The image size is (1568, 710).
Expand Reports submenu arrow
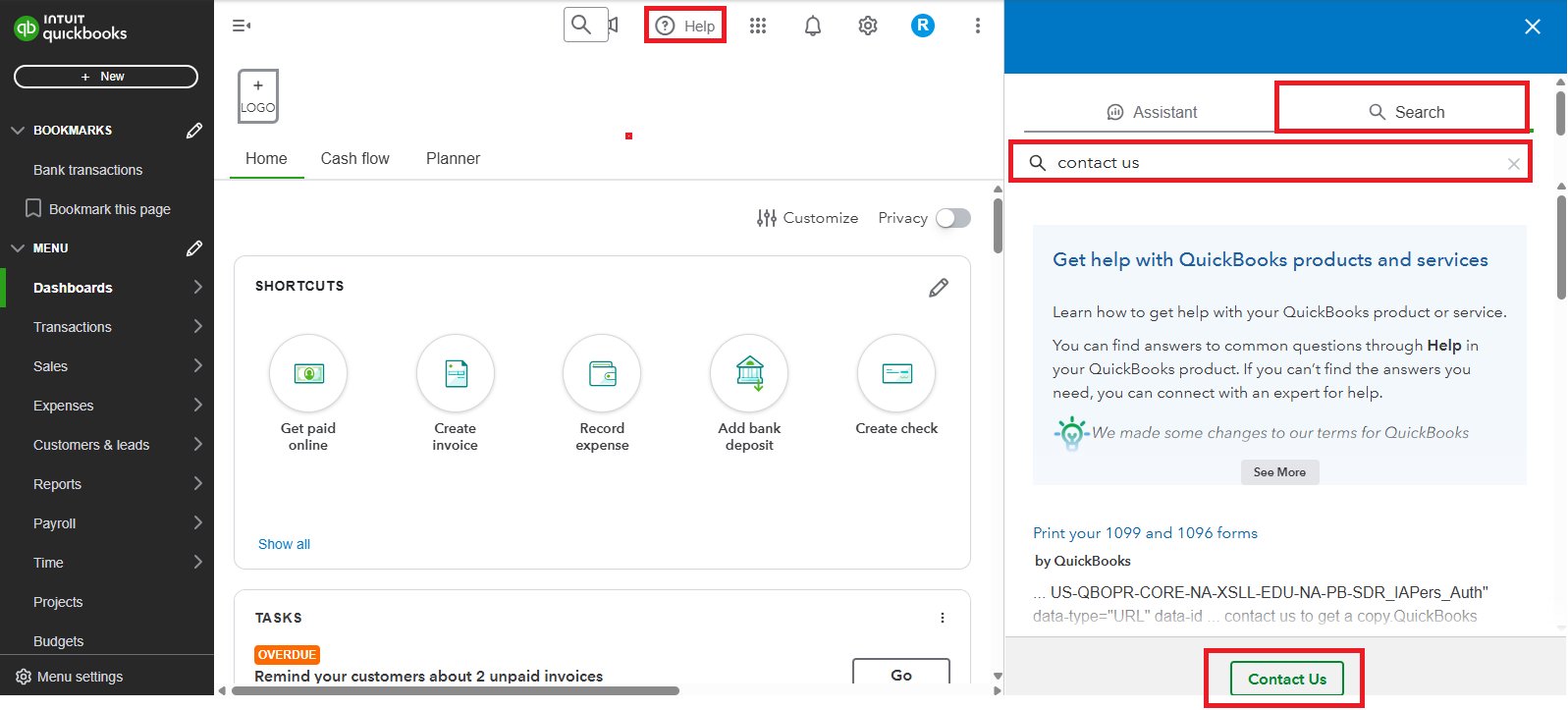(198, 483)
